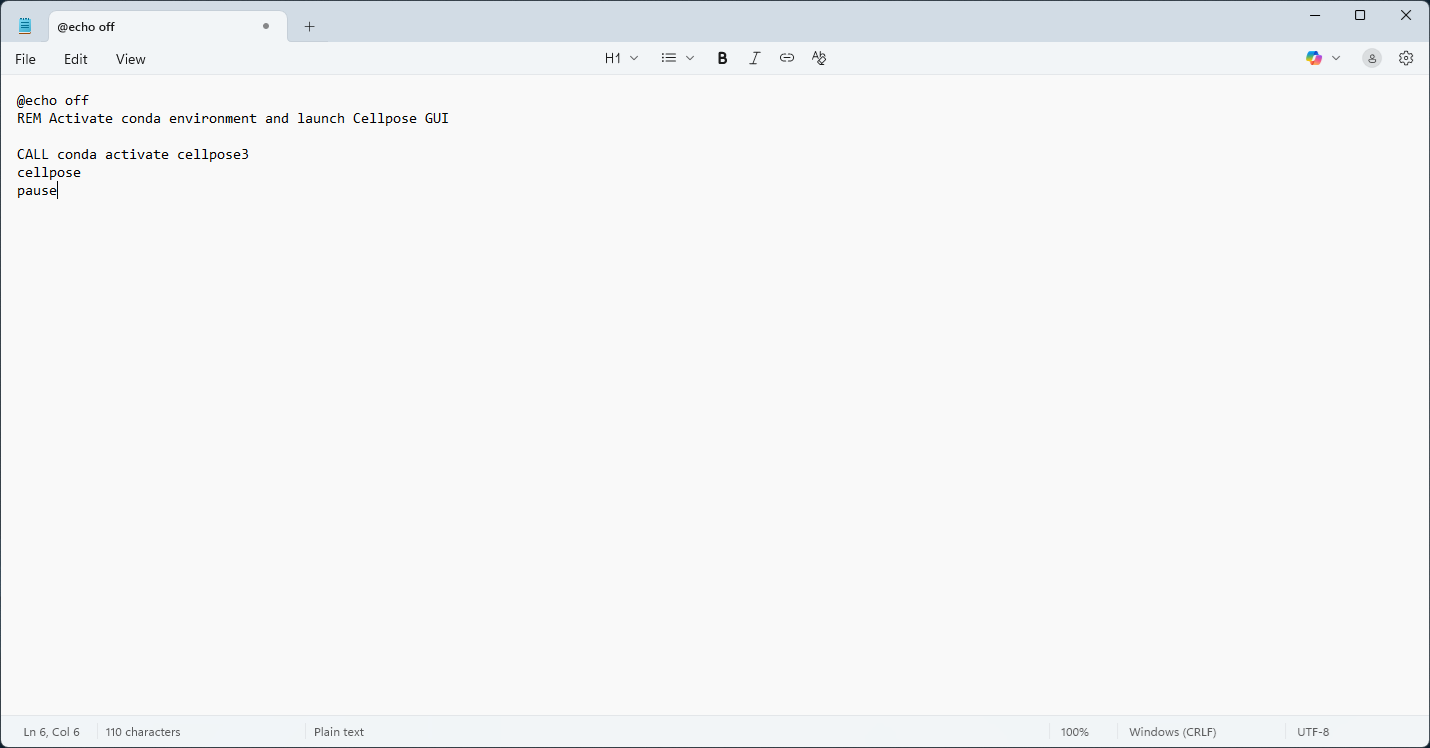1430x748 pixels.
Task: Open the View menu
Action: pyautogui.click(x=131, y=59)
